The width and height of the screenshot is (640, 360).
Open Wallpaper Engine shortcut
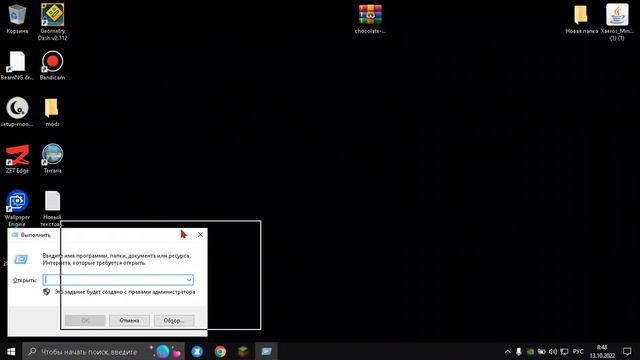click(x=17, y=208)
